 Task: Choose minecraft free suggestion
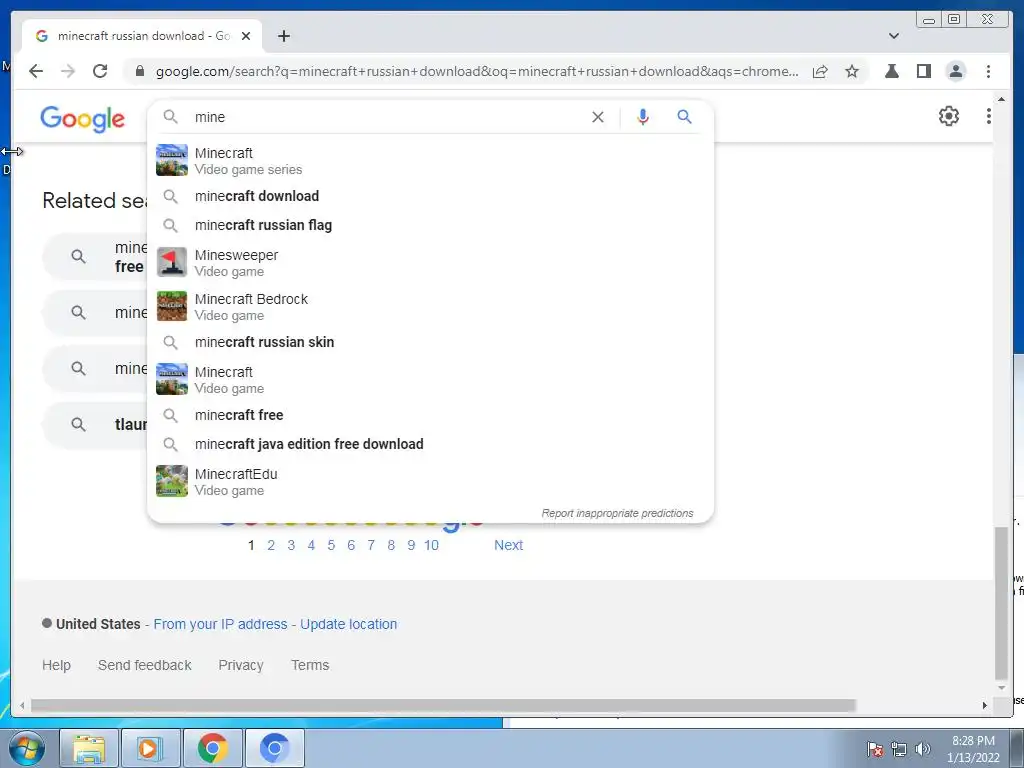pos(430,415)
